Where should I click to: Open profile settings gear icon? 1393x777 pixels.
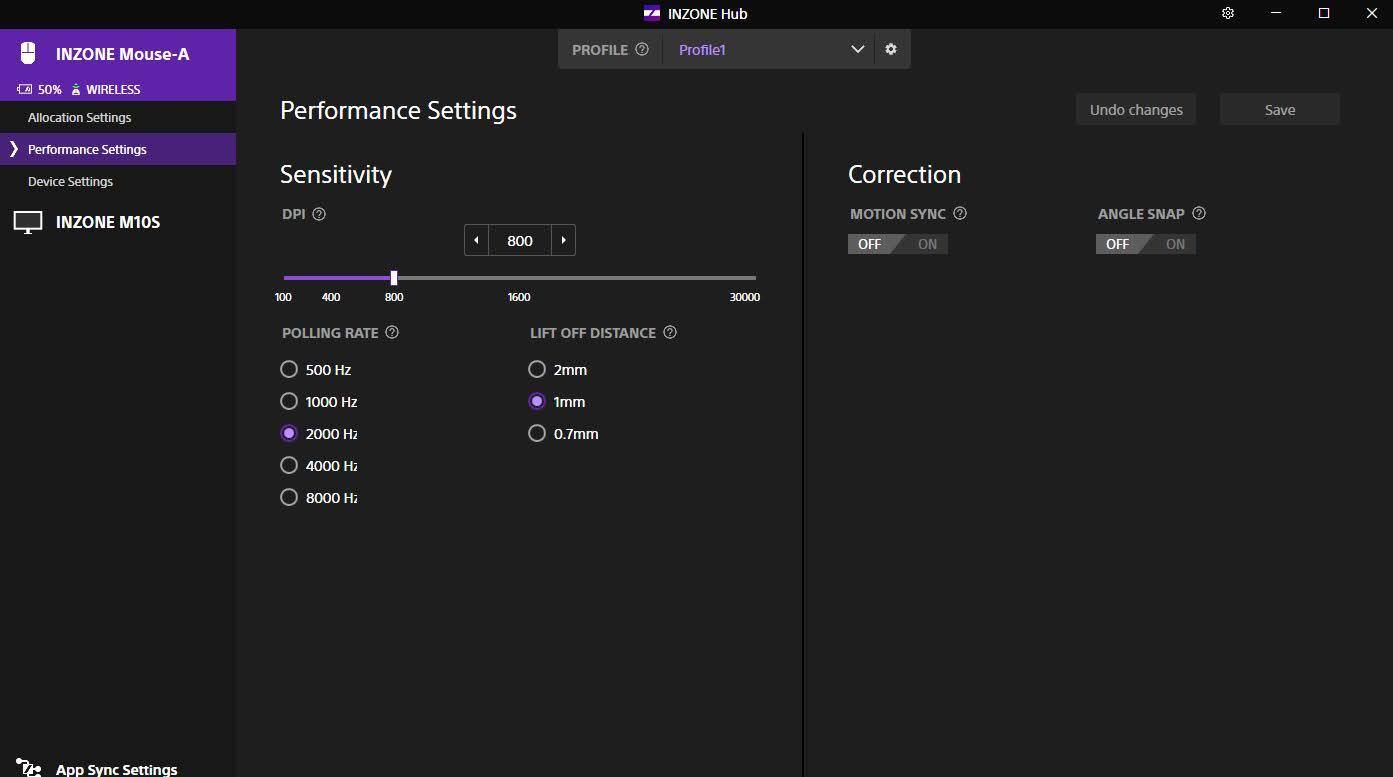point(891,49)
